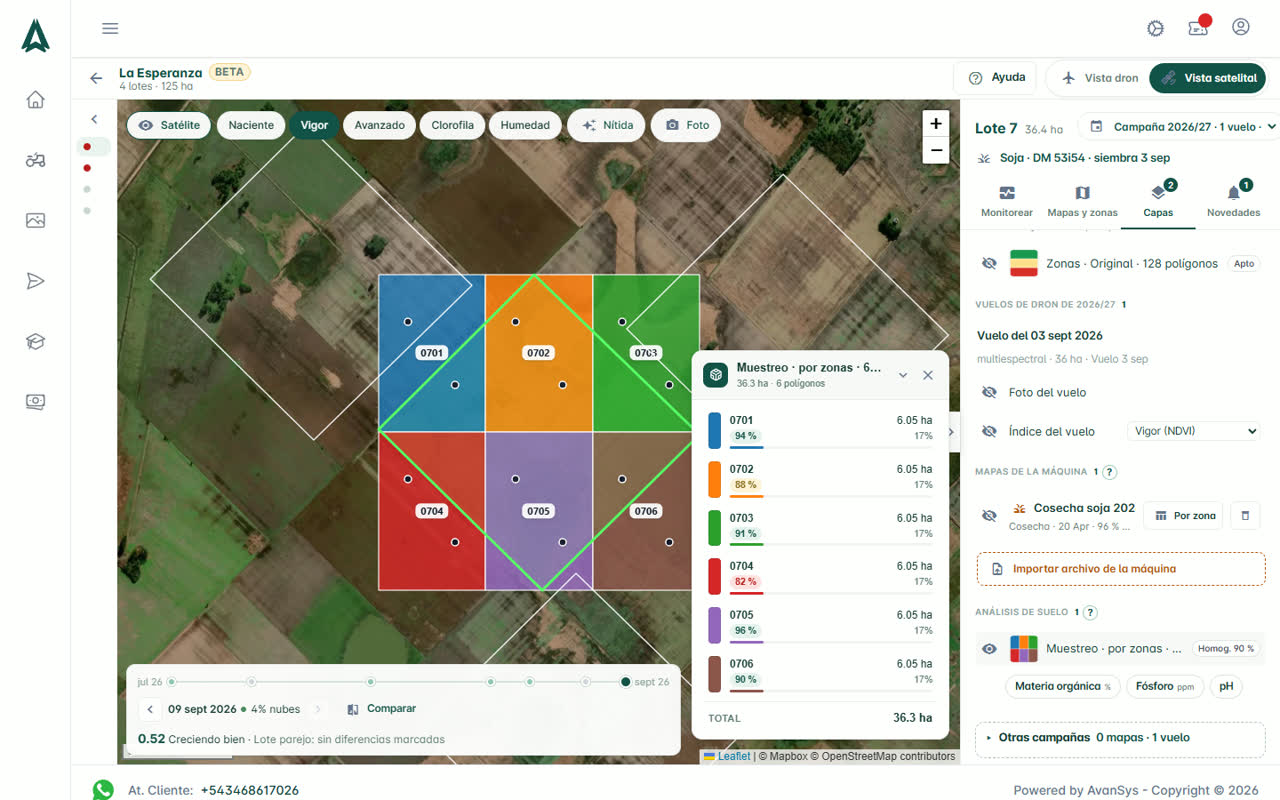Viewport: 1280px width, 800px height.
Task: Select the Clorofila map layer button
Action: [453, 125]
